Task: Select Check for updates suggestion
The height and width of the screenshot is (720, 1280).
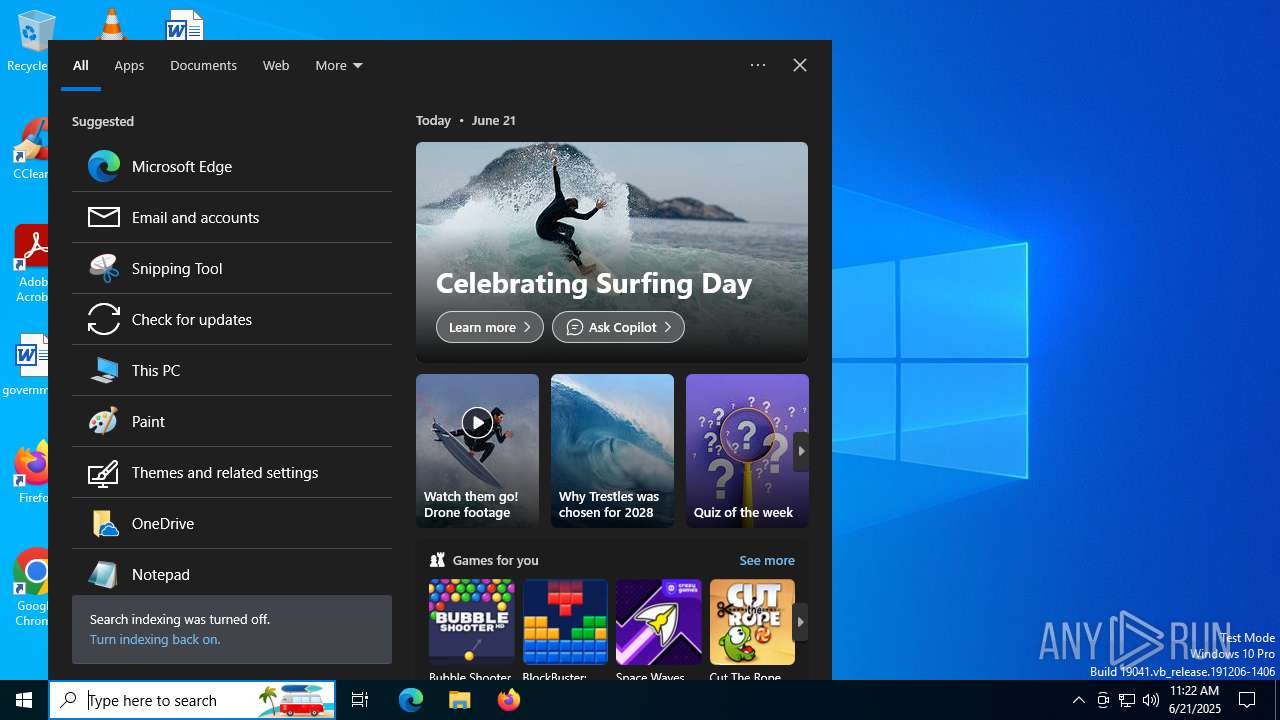Action: (232, 319)
